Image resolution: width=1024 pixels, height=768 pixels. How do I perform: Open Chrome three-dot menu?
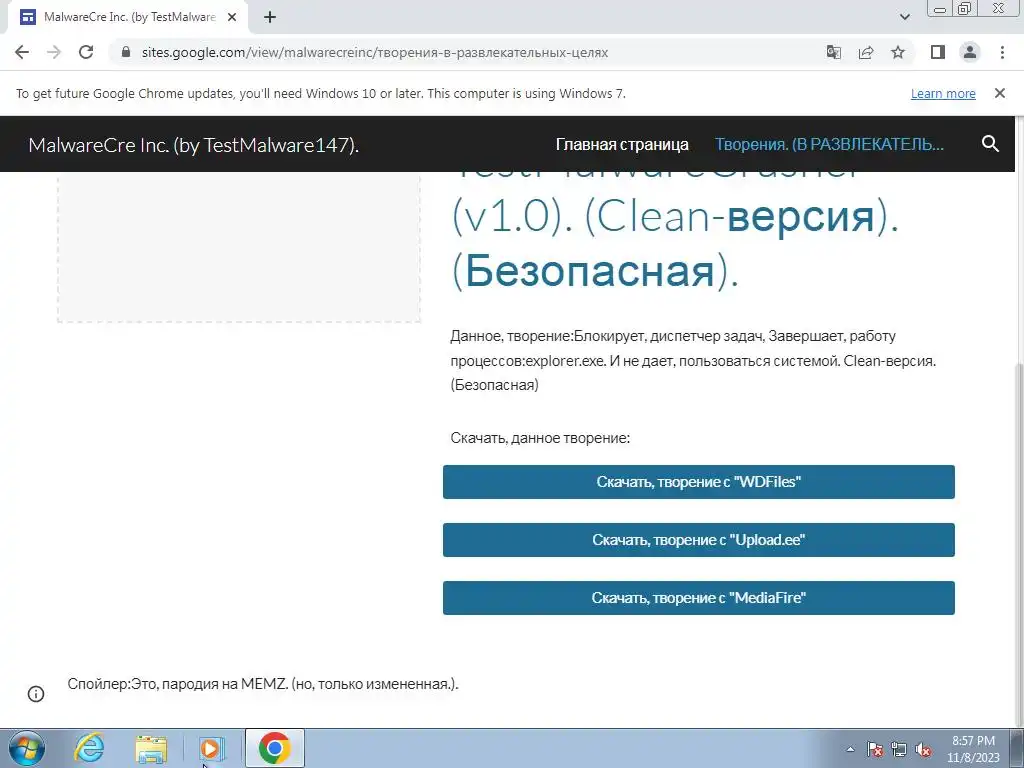point(1002,52)
